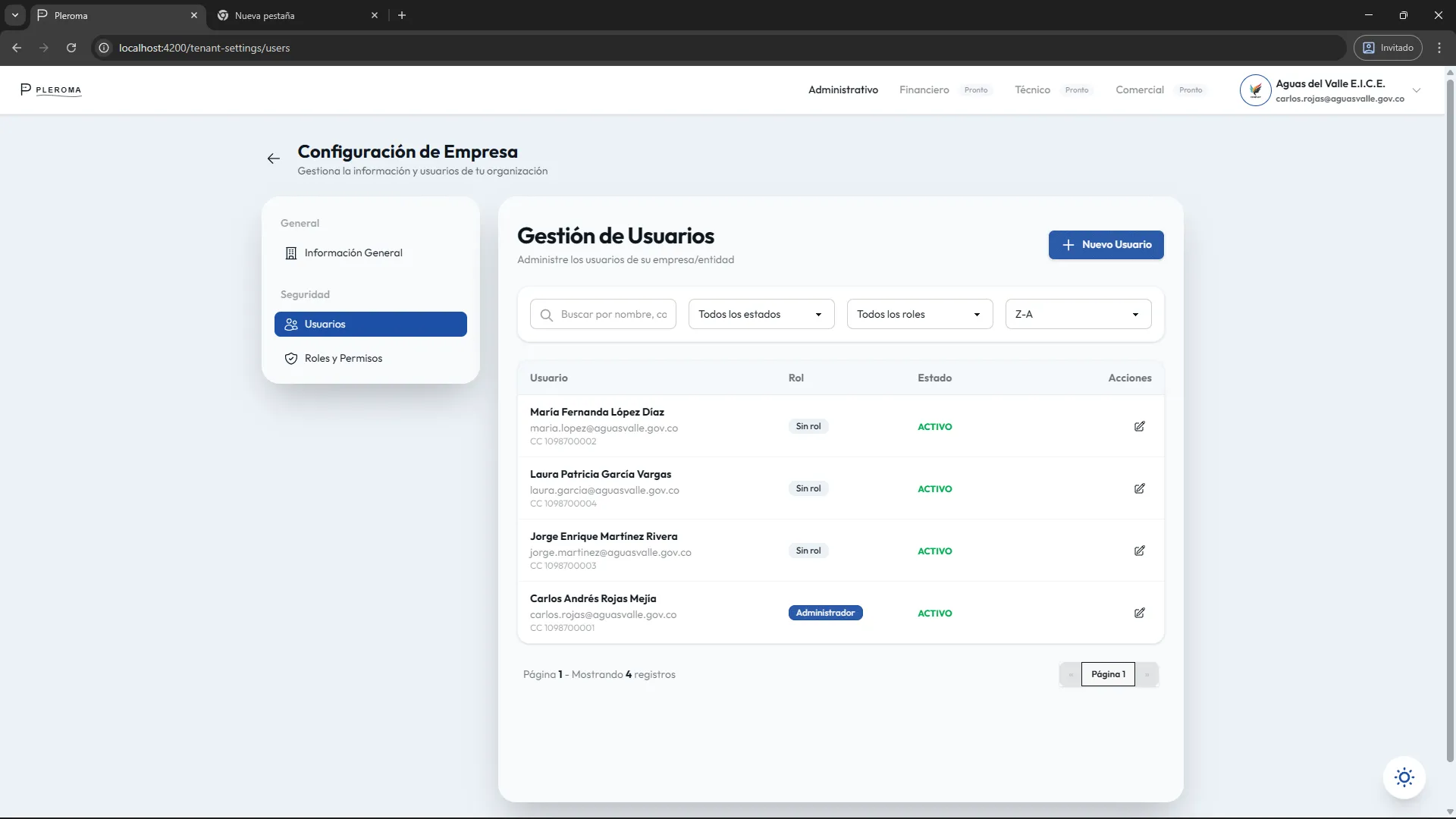
Task: Click the floating theme toggle icon bottom right
Action: click(x=1404, y=777)
